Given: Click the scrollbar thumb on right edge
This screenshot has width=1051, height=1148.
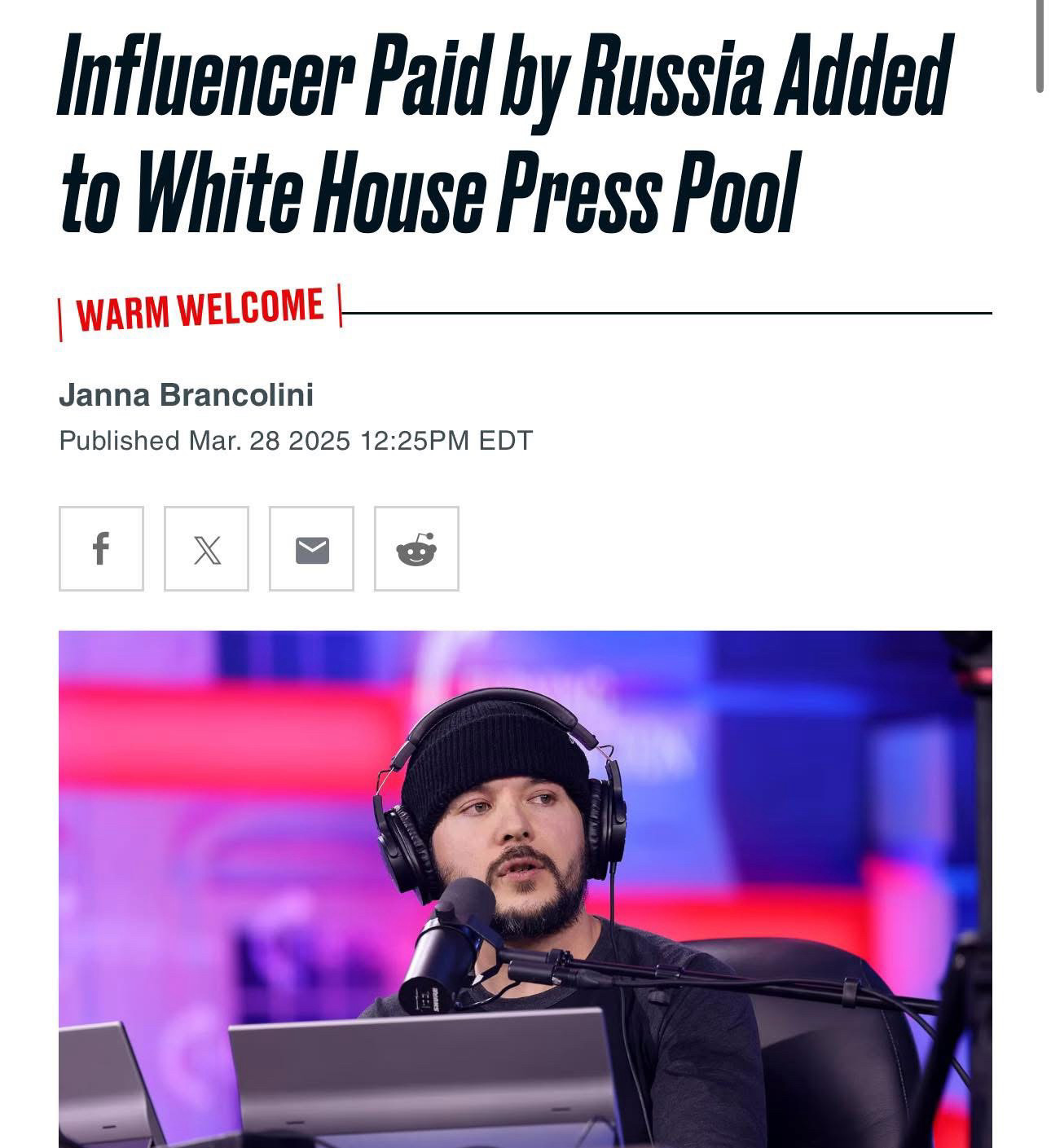Looking at the screenshot, I should click(x=1040, y=46).
